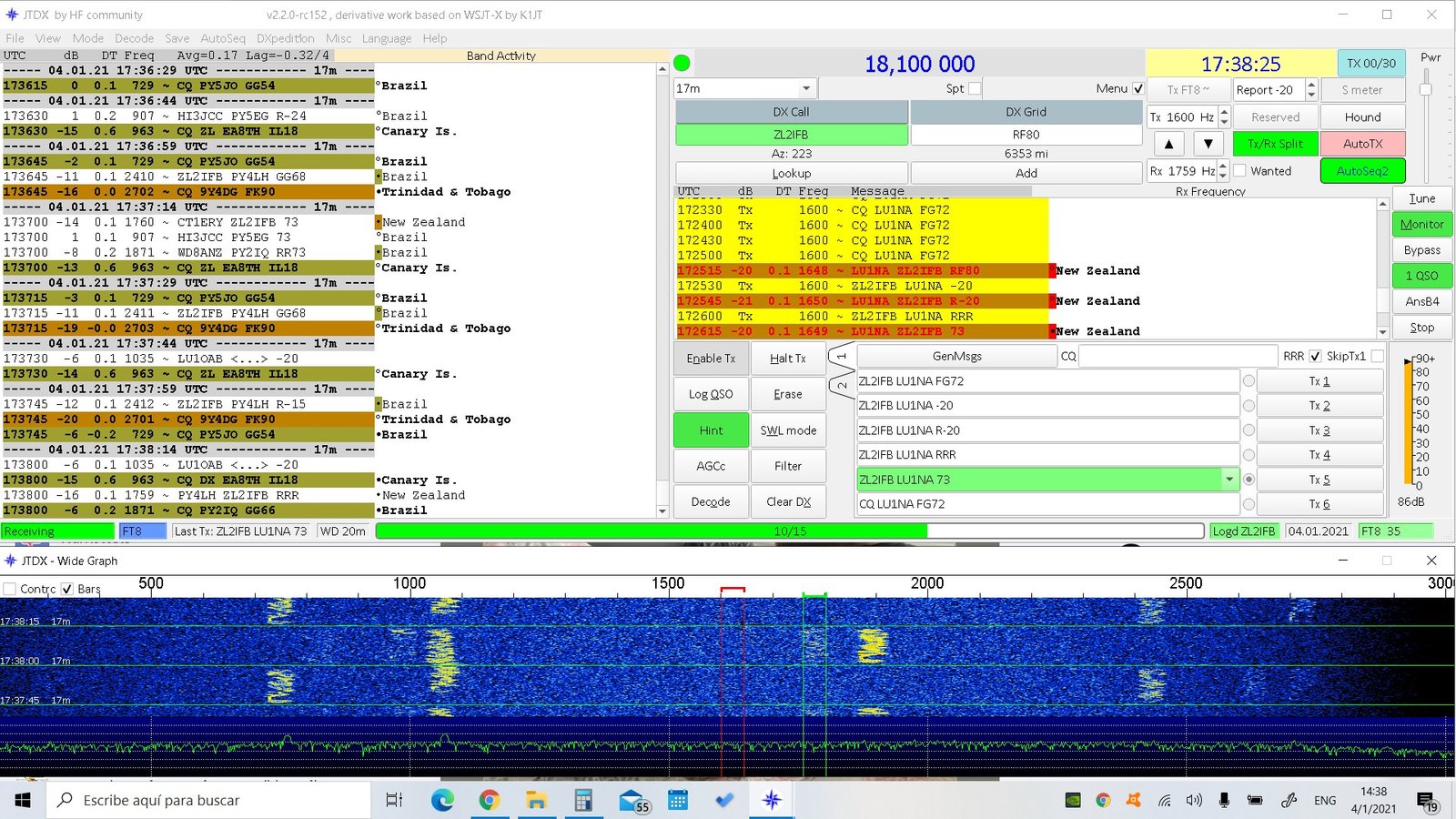This screenshot has height=819, width=1456.
Task: Increase the Report -20 spinner value
Action: pyautogui.click(x=1311, y=85)
